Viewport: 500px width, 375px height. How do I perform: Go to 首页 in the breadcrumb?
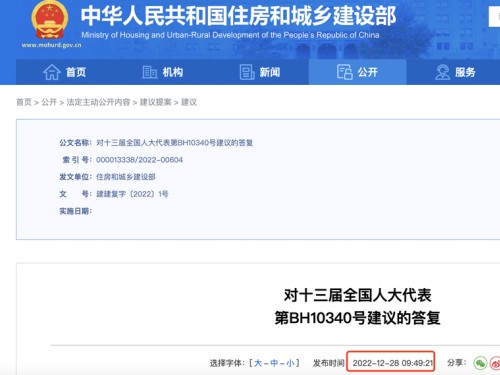coord(24,102)
